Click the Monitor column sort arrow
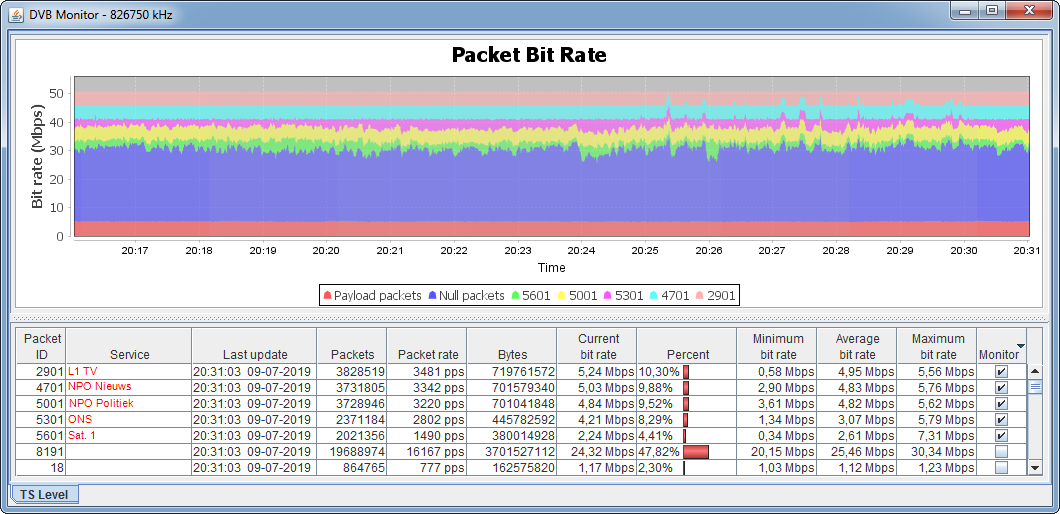The width and height of the screenshot is (1060, 514). point(1020,345)
